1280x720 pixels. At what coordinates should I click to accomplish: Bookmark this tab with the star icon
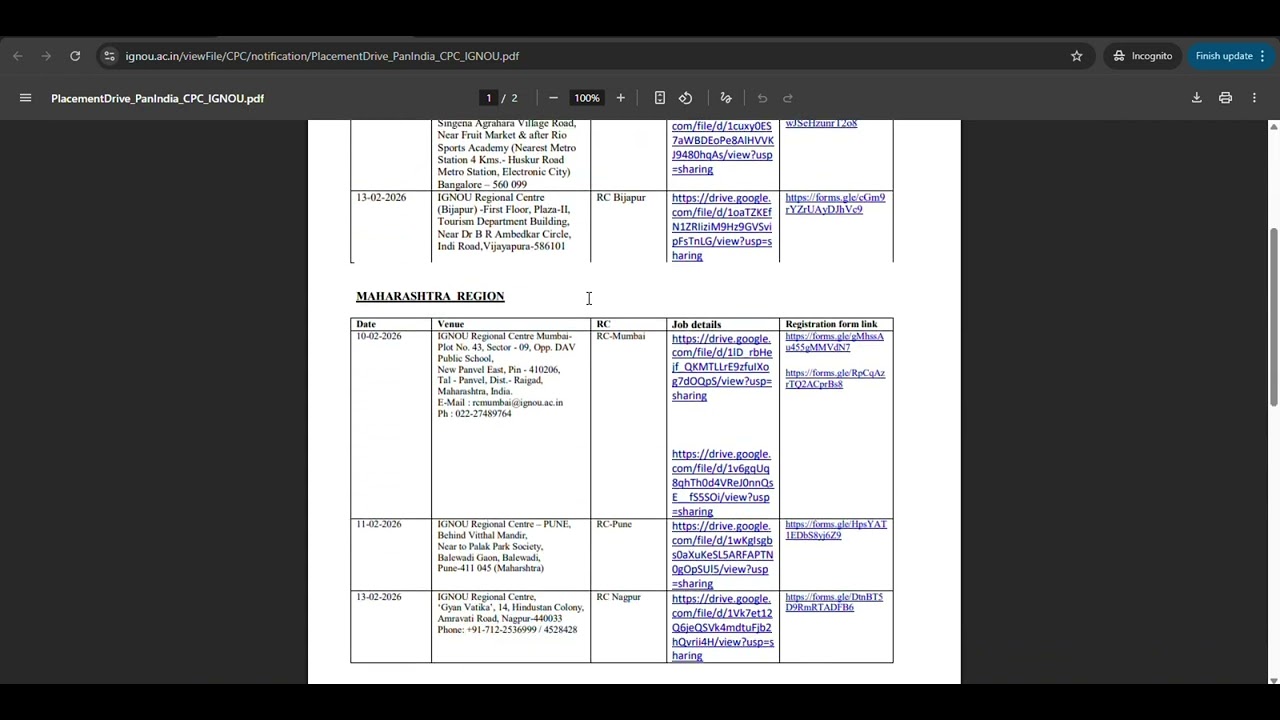coord(1077,56)
